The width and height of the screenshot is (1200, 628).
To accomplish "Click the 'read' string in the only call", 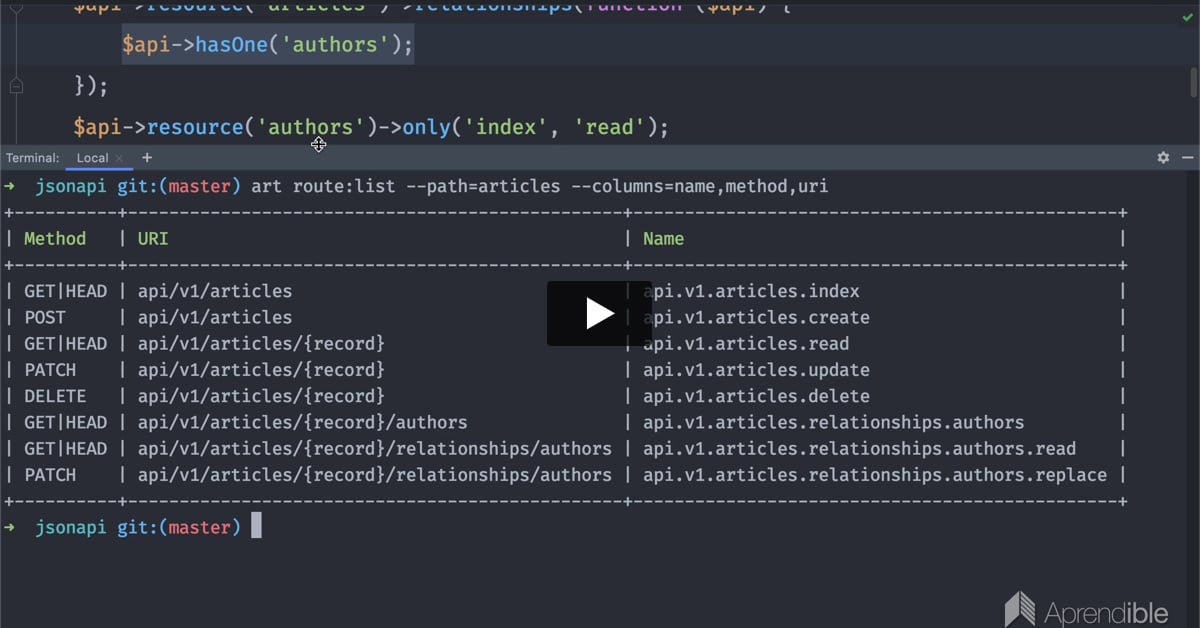I will pos(610,127).
